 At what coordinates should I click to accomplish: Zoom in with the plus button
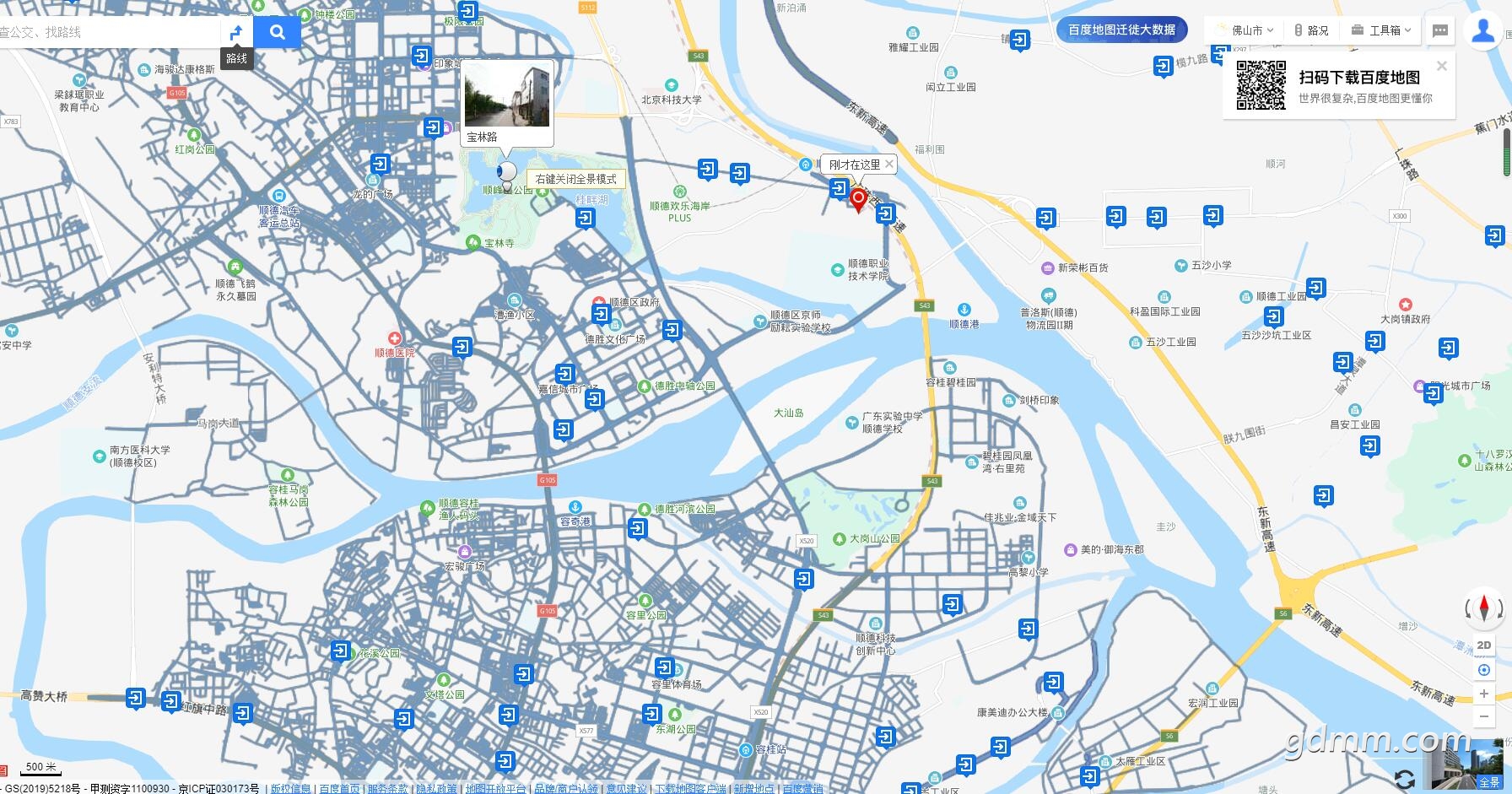pos(1484,694)
